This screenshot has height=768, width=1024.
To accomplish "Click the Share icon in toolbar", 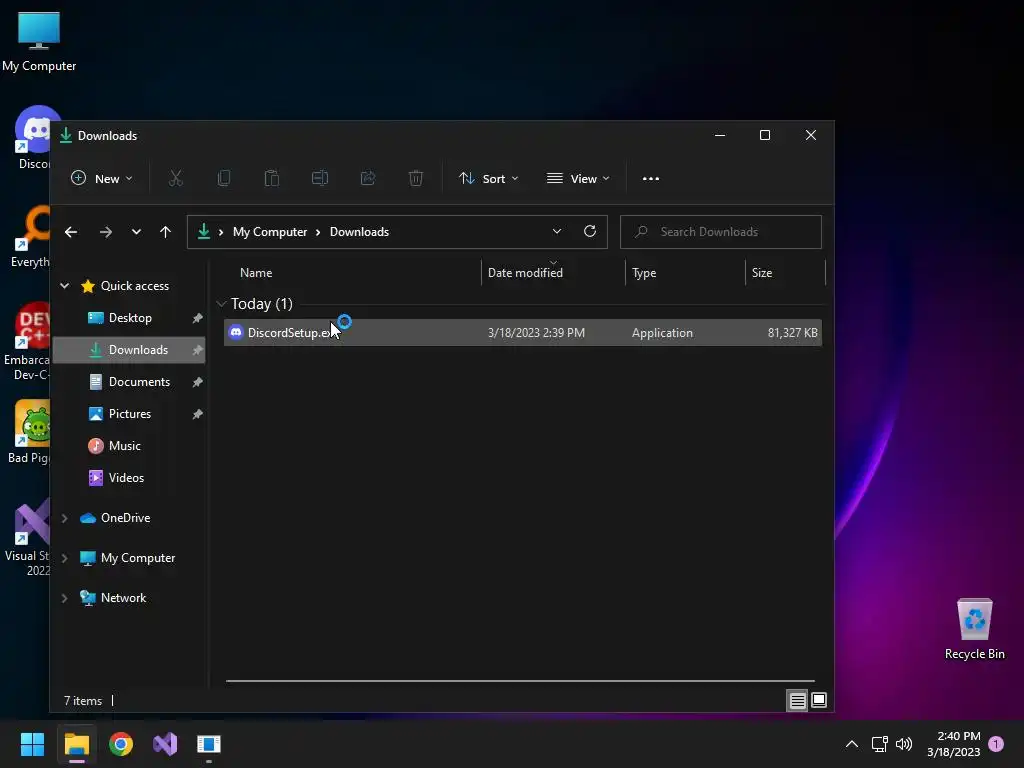I will (x=368, y=178).
